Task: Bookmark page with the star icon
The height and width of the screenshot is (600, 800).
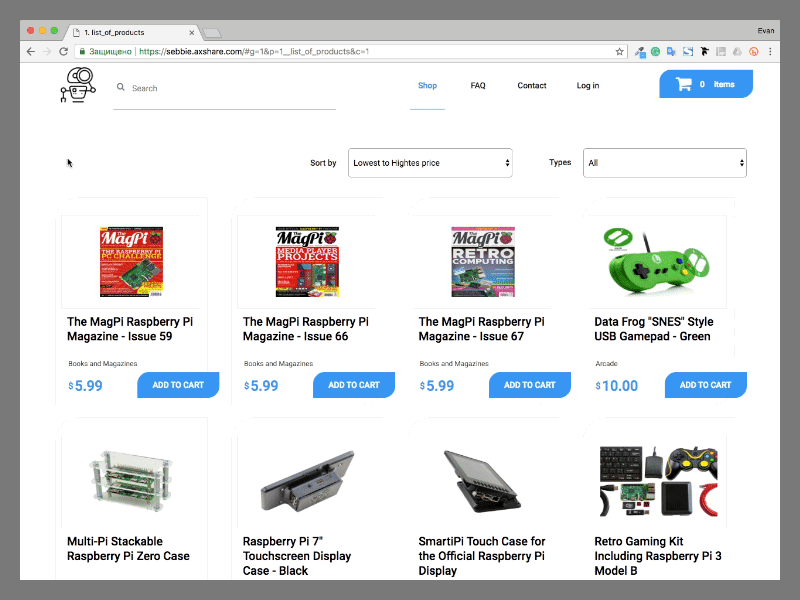Action: (x=619, y=52)
